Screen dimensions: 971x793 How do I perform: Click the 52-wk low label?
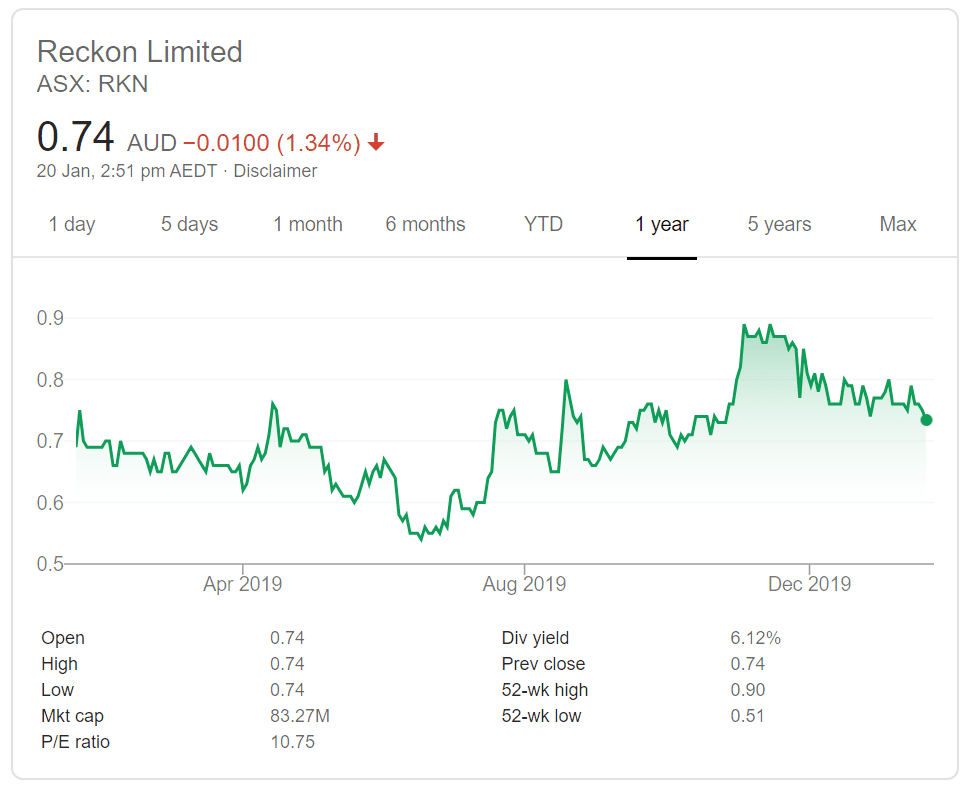(541, 716)
